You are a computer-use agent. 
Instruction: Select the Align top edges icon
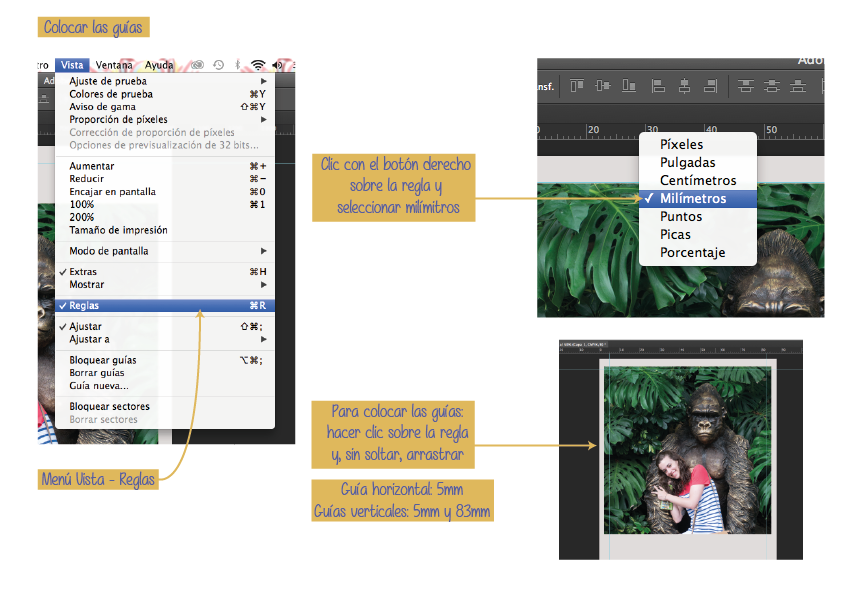[x=577, y=86]
